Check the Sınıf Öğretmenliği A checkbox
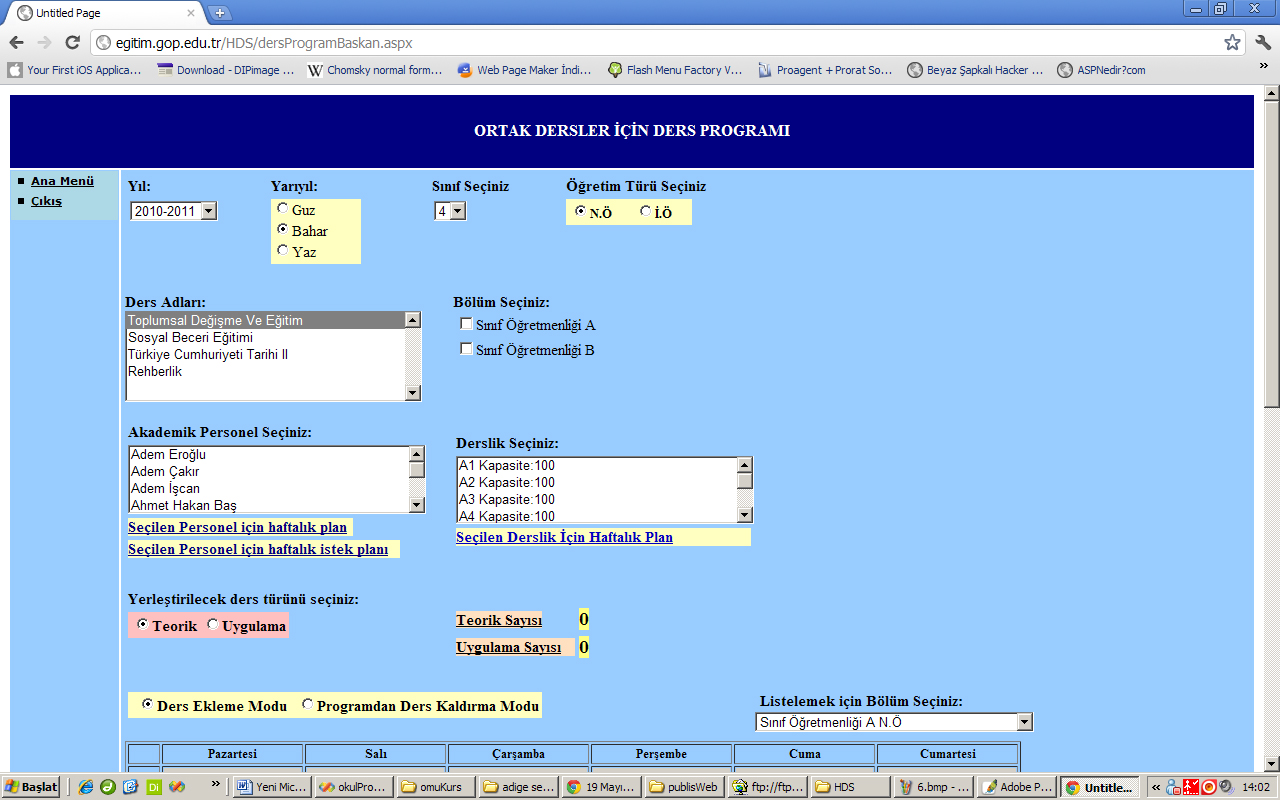 coord(466,324)
